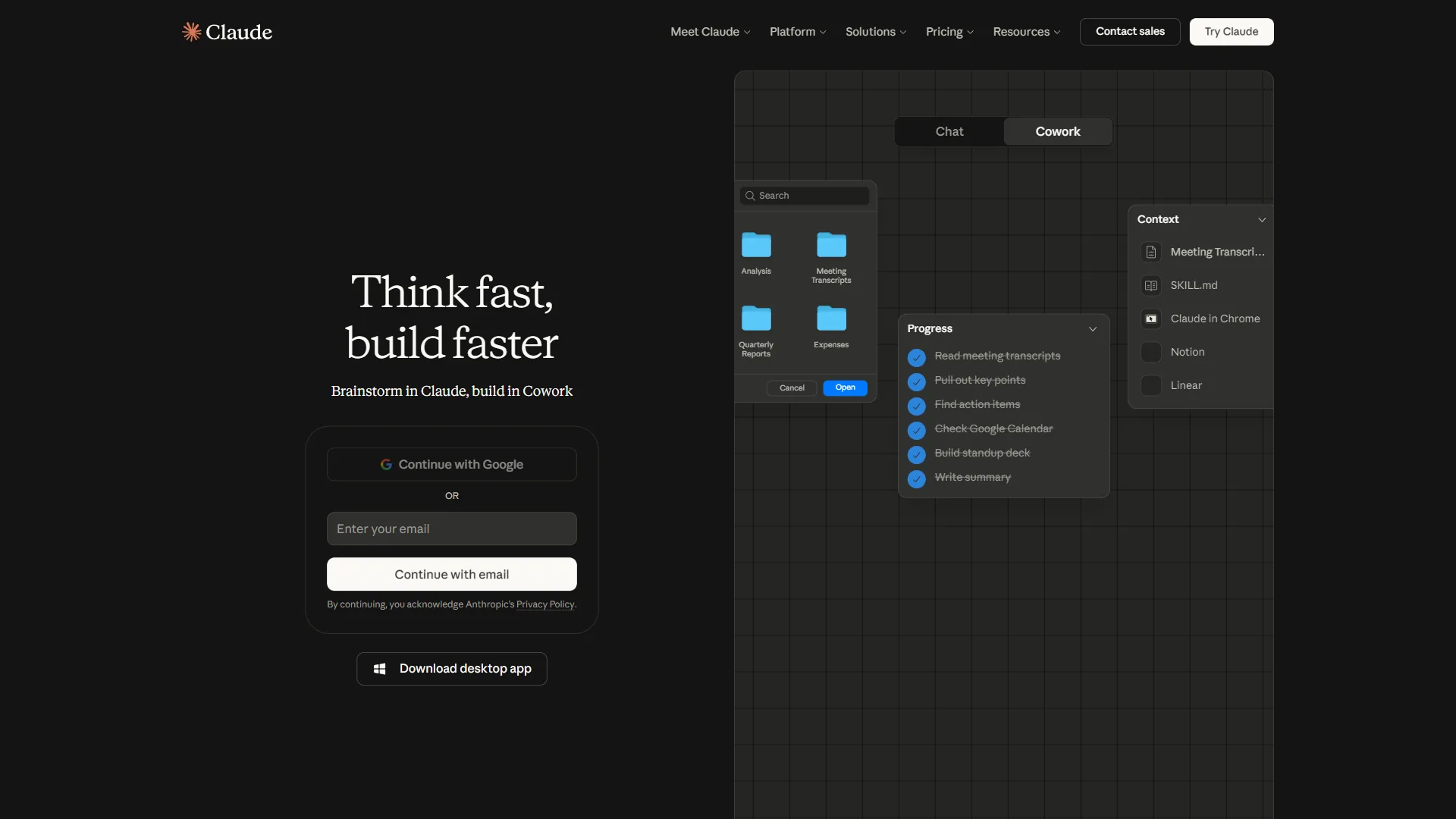Viewport: 1456px width, 819px height.
Task: Click the Context panel title
Action: point(1158,219)
